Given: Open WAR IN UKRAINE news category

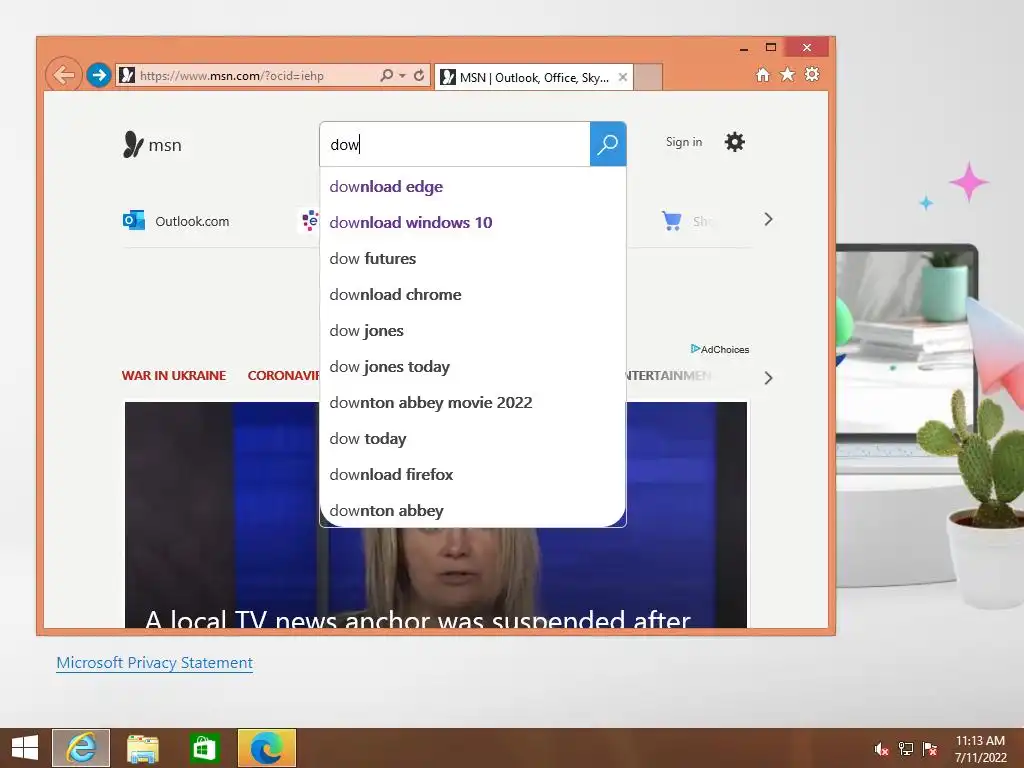Looking at the screenshot, I should point(174,376).
